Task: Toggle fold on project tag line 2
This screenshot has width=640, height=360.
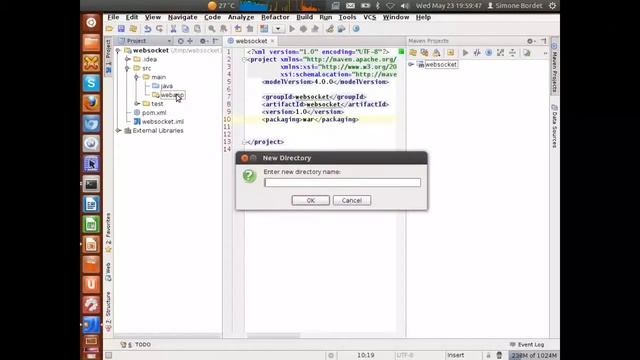Action: [244, 60]
